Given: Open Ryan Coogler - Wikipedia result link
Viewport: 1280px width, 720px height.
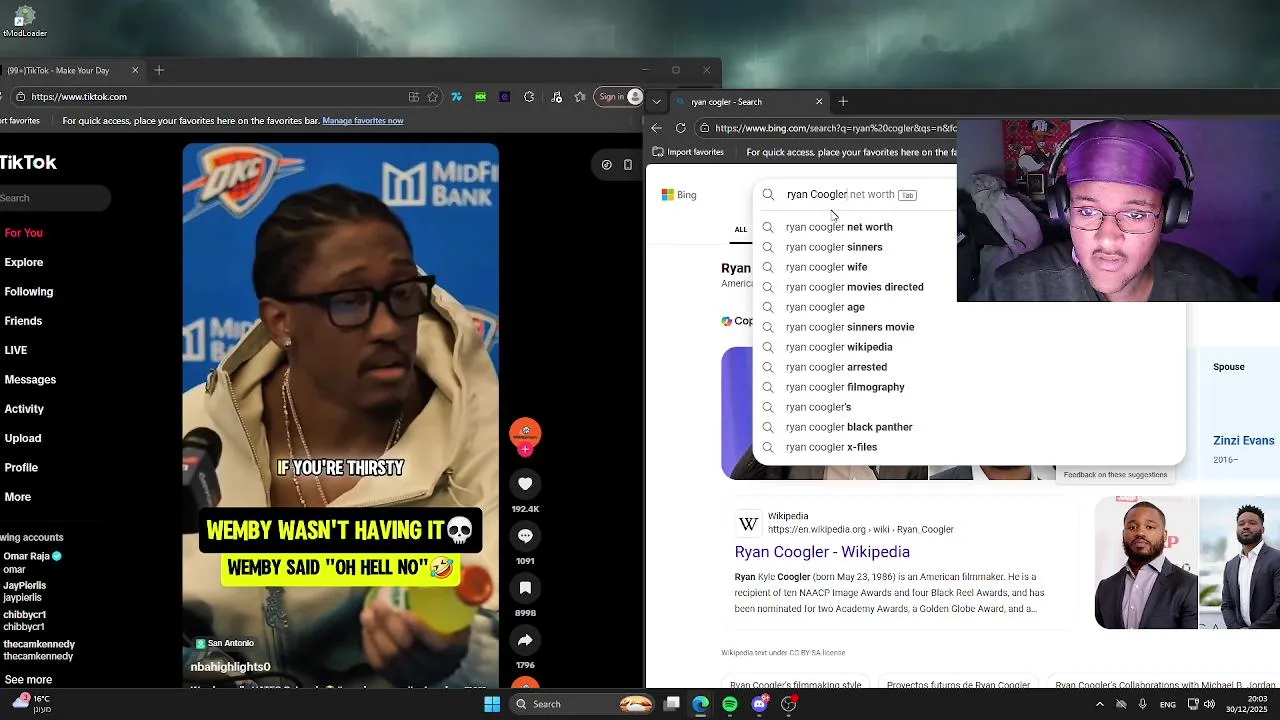Looking at the screenshot, I should click(x=822, y=552).
